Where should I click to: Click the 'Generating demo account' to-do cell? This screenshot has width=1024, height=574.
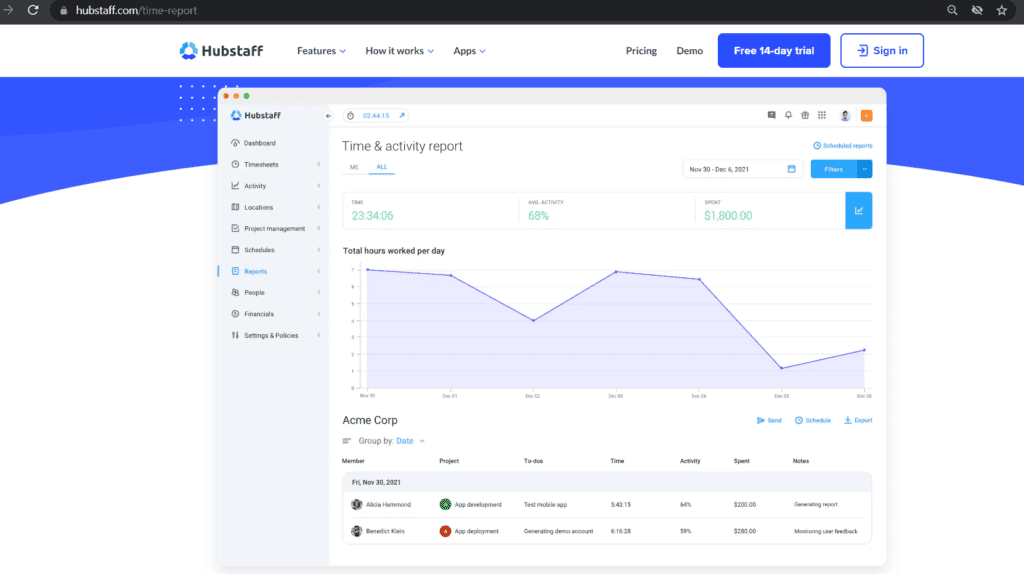click(558, 532)
